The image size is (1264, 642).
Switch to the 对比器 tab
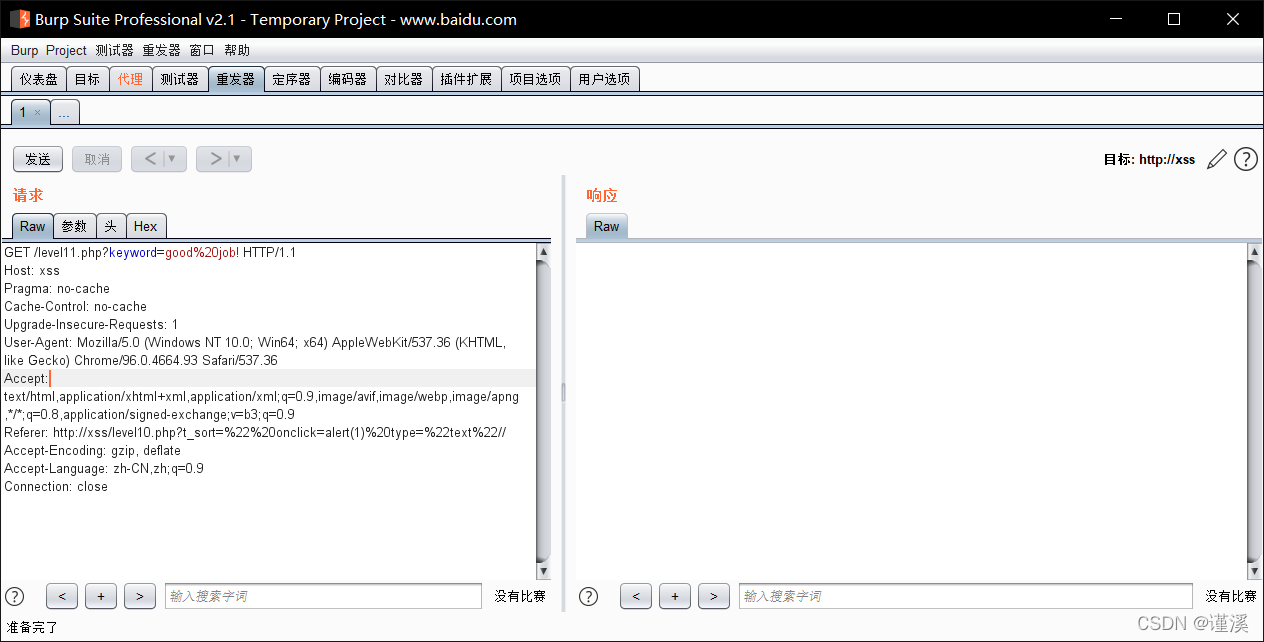(404, 79)
